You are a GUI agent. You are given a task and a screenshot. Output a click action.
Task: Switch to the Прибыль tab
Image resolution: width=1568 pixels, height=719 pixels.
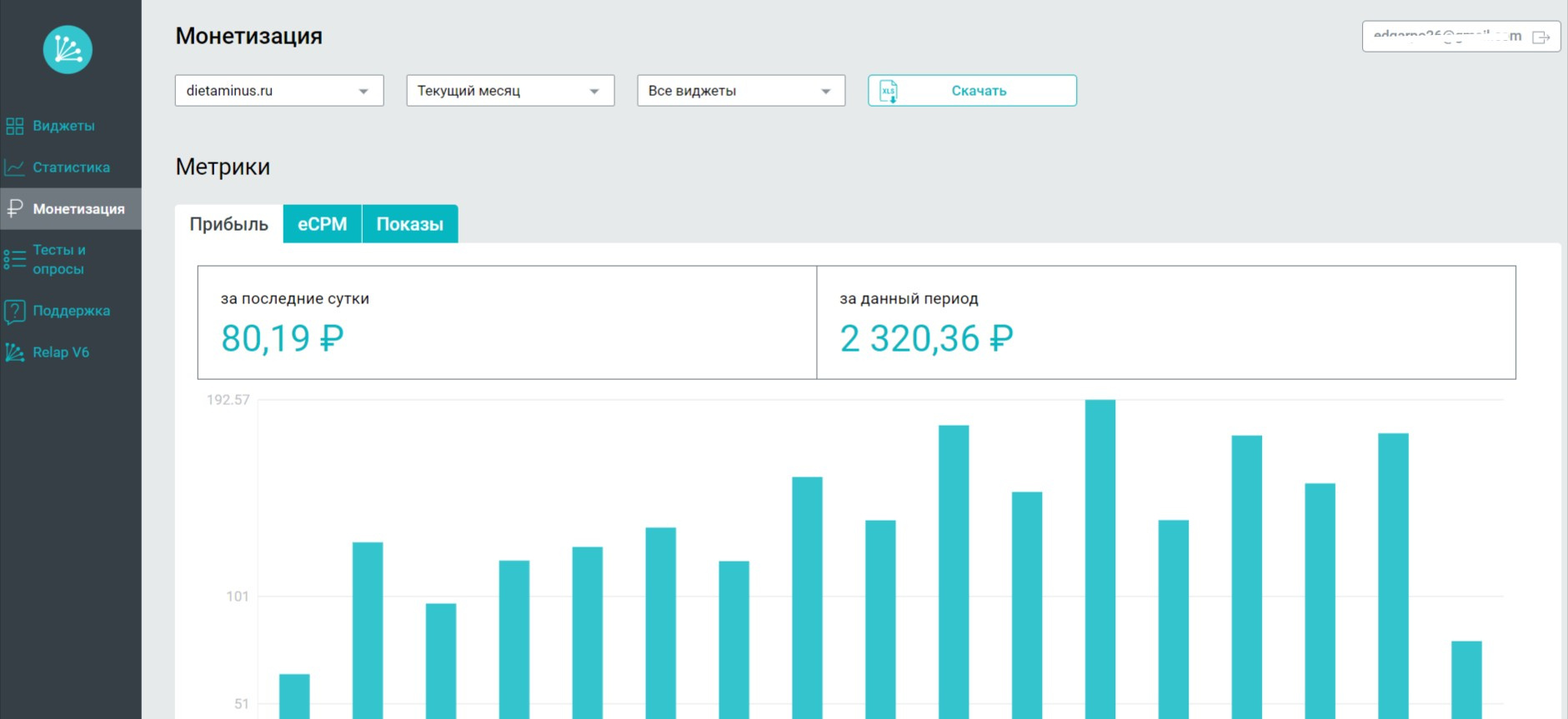point(229,224)
